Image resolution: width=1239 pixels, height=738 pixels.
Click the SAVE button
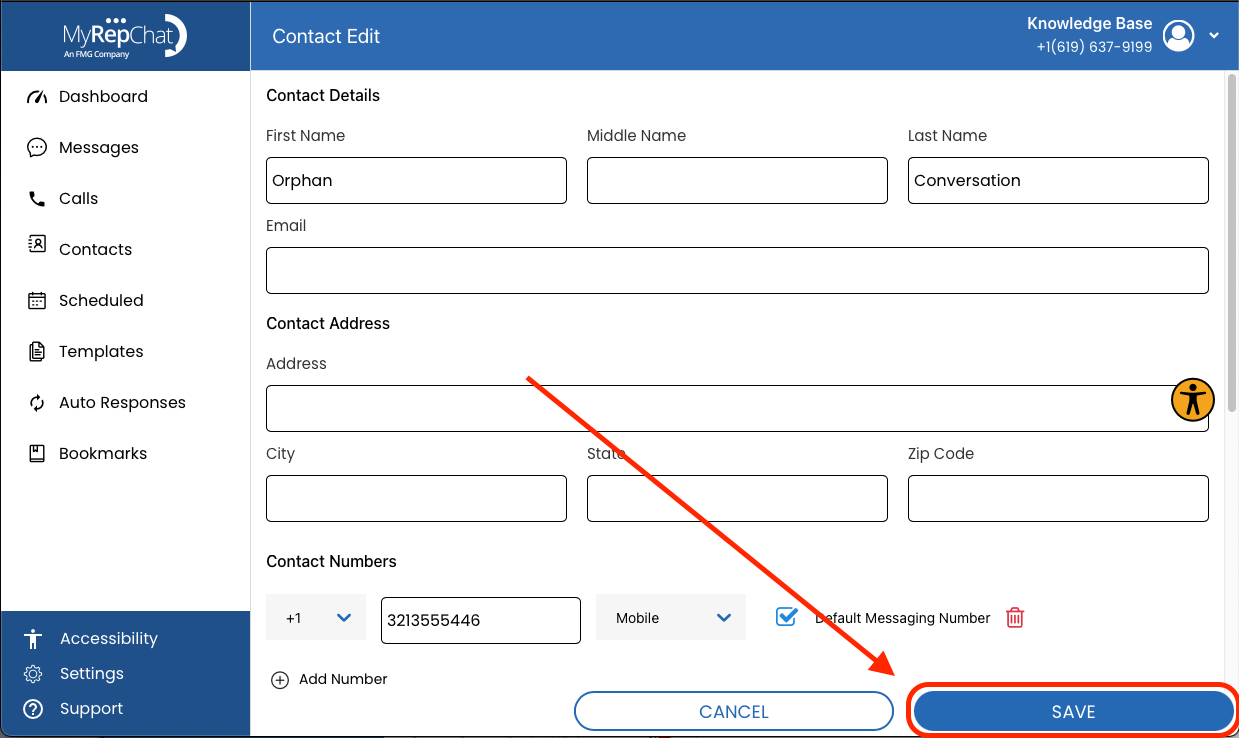tap(1073, 712)
